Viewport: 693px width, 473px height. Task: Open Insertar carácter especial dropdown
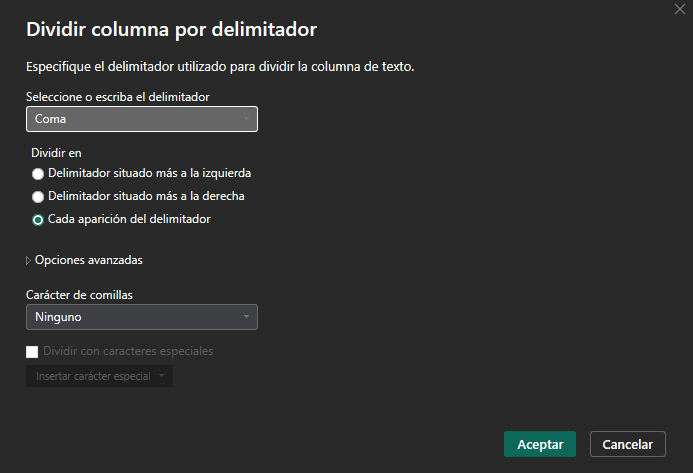pos(99,376)
